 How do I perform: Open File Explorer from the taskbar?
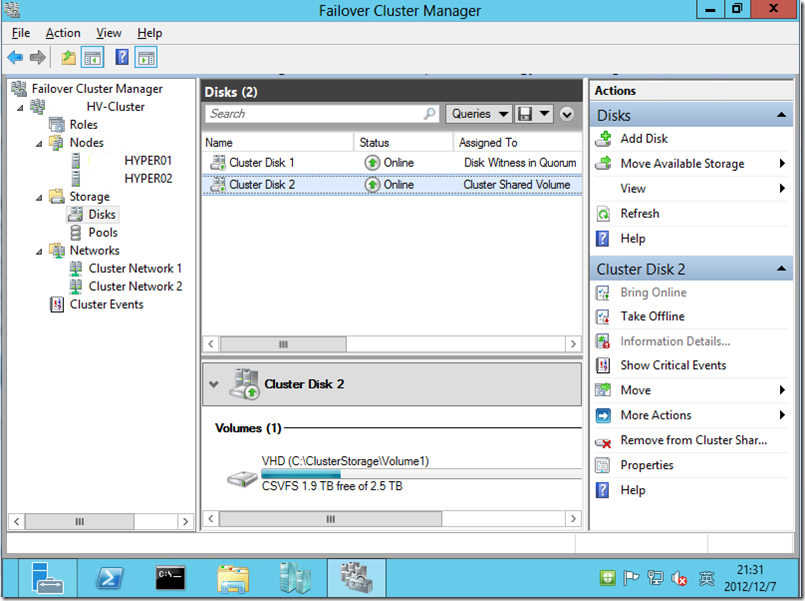[x=234, y=578]
